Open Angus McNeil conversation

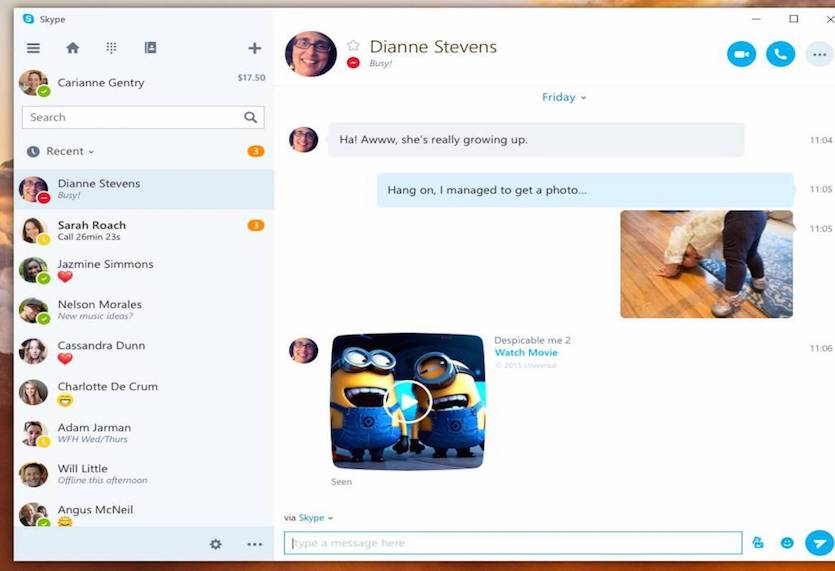point(144,512)
